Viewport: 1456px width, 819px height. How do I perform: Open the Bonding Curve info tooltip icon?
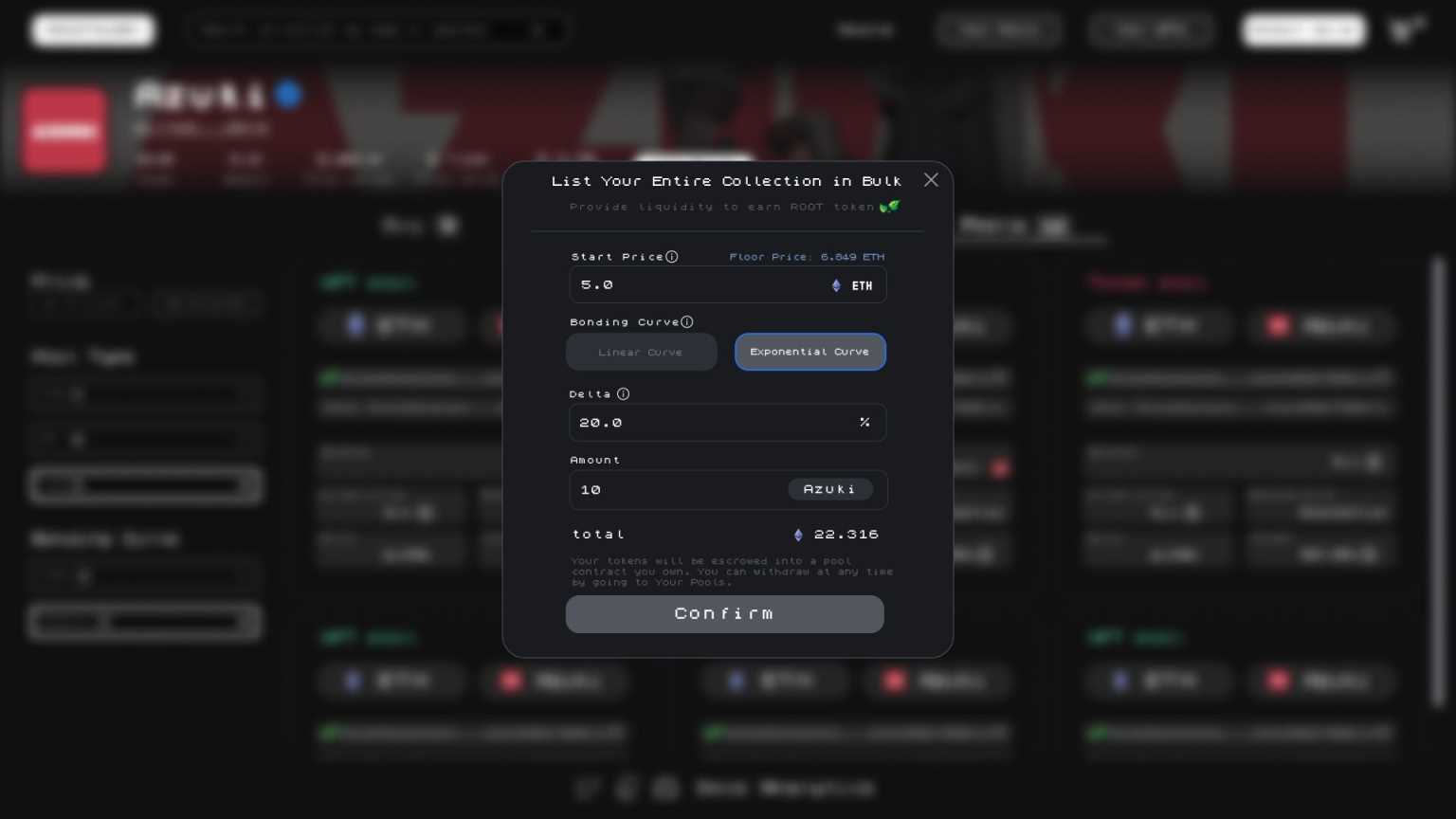pyautogui.click(x=687, y=322)
